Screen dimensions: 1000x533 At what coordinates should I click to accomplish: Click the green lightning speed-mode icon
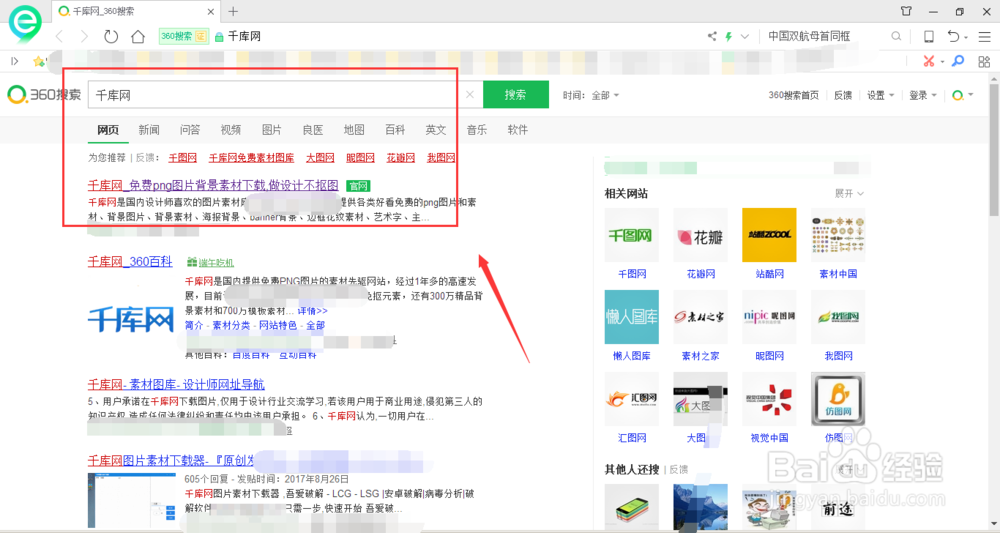tap(728, 36)
